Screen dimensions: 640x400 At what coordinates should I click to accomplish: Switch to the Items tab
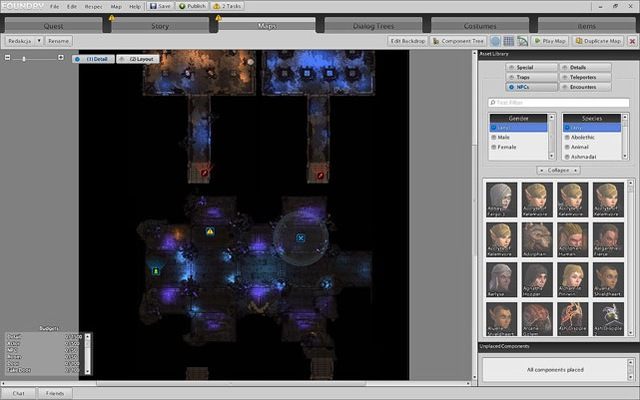pos(587,26)
